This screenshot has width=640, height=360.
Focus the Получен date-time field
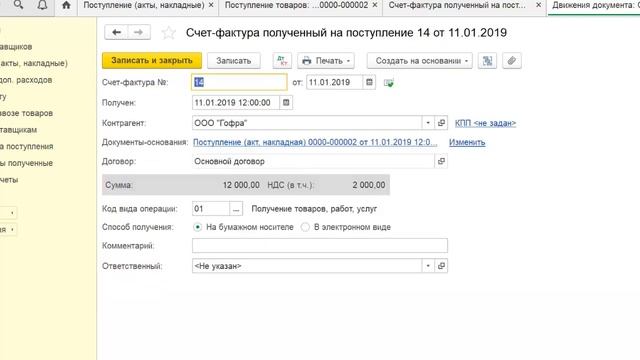click(236, 103)
